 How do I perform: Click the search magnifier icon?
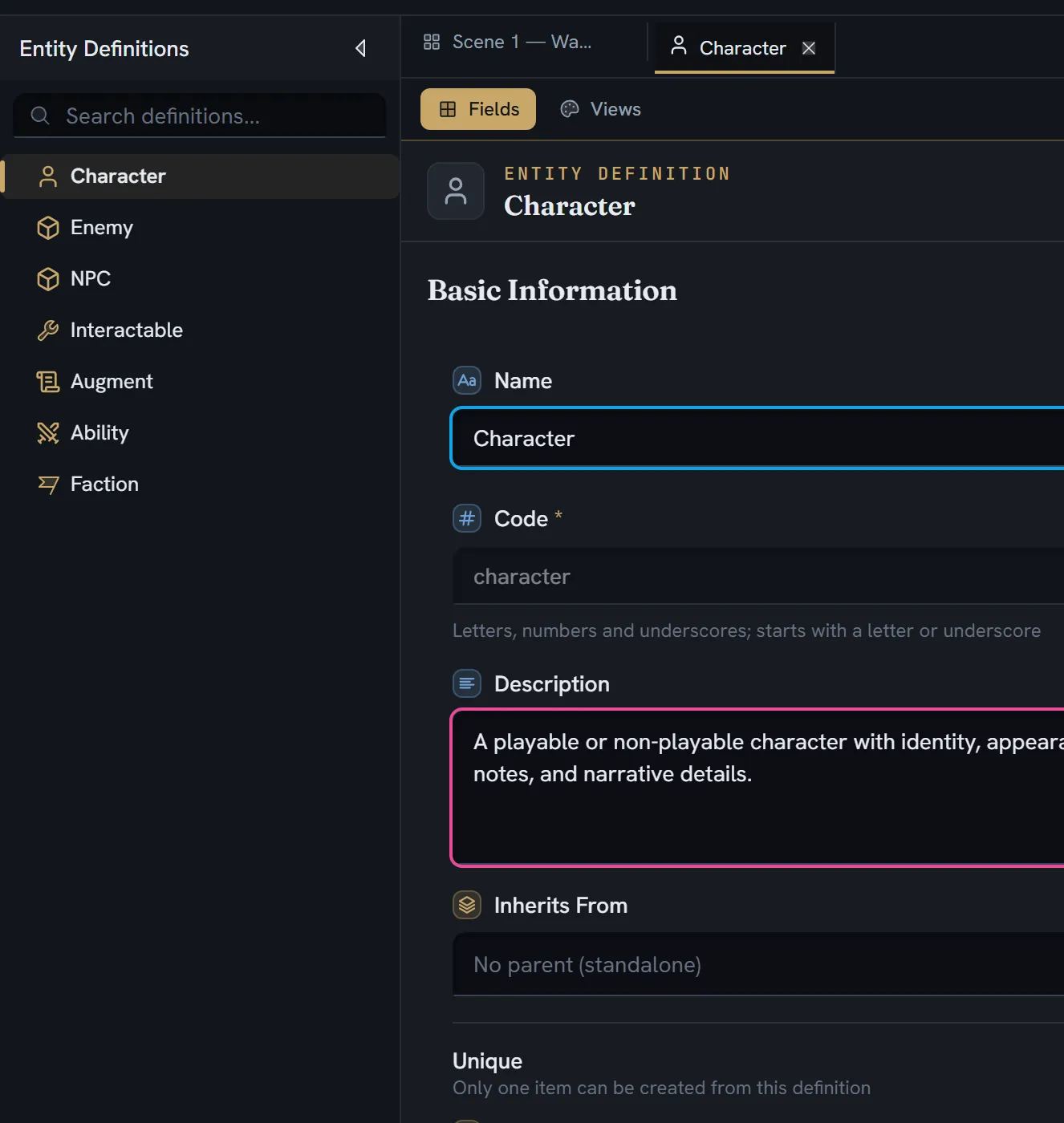click(x=40, y=116)
